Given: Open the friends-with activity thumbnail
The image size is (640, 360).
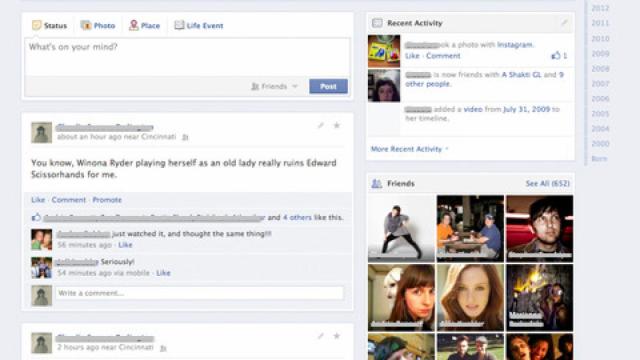Looking at the screenshot, I should (x=384, y=85).
